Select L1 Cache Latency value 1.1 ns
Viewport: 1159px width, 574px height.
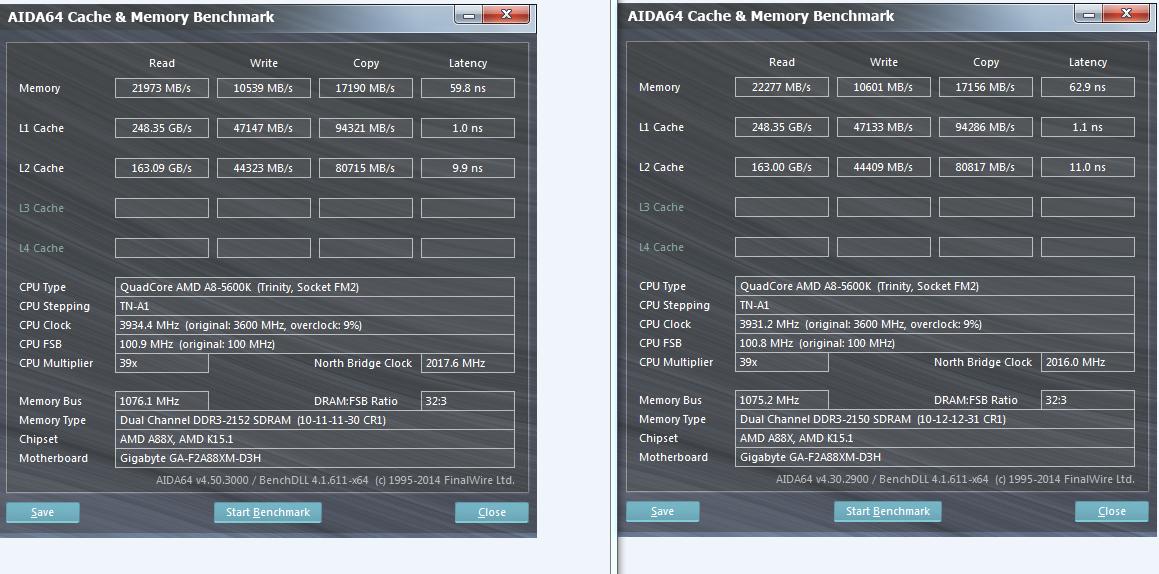pyautogui.click(x=1088, y=126)
